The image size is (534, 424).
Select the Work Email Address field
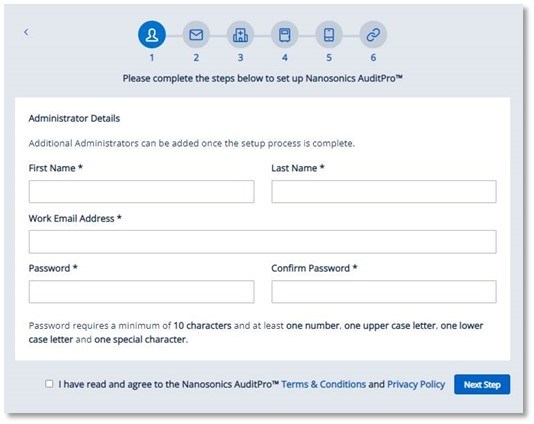263,242
